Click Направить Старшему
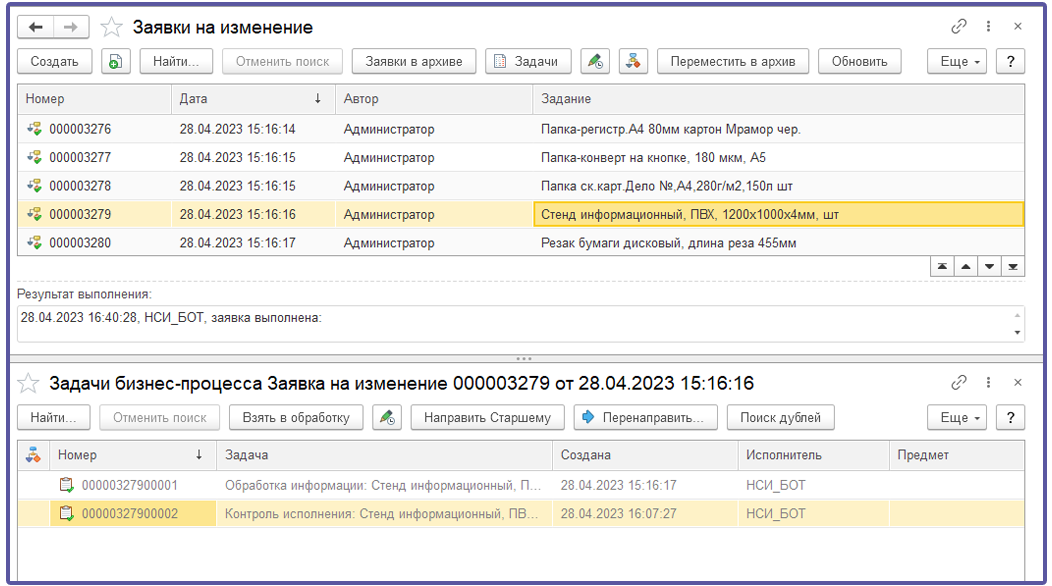 487,418
